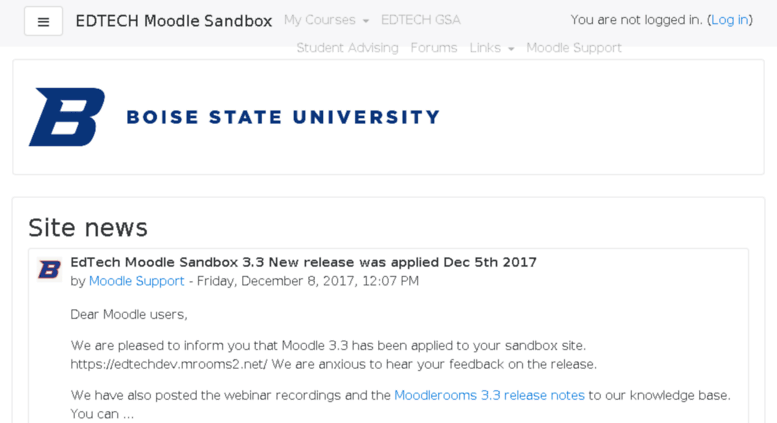Click the caret arrow next to Links
777x423 pixels.
pos(511,49)
